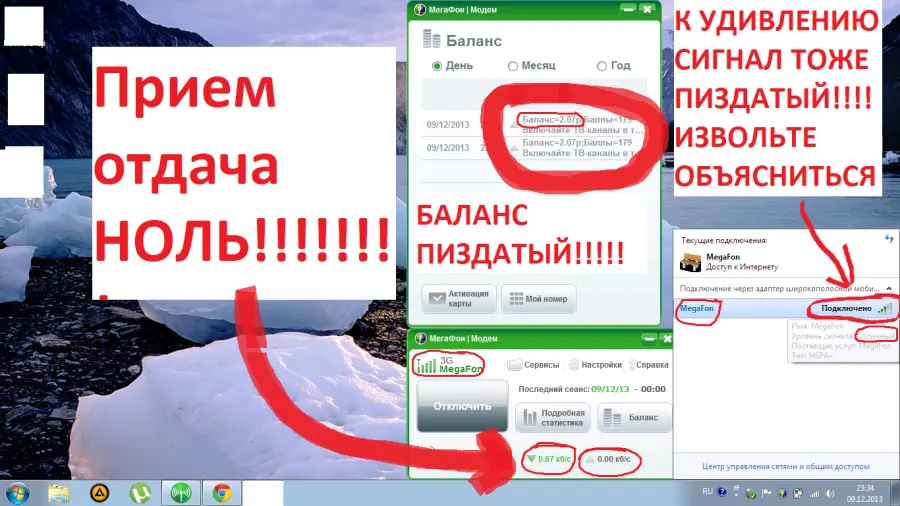Open the Справка menu
Image resolution: width=900 pixels, height=506 pixels.
point(653,365)
